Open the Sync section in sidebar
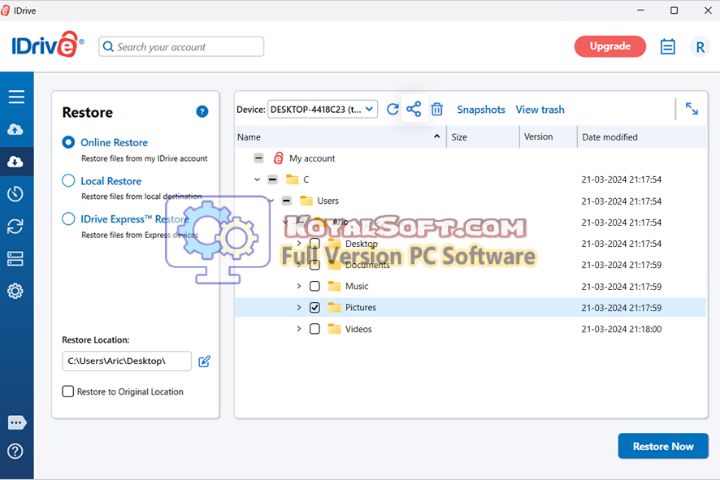Image resolution: width=720 pixels, height=480 pixels. coord(15,226)
